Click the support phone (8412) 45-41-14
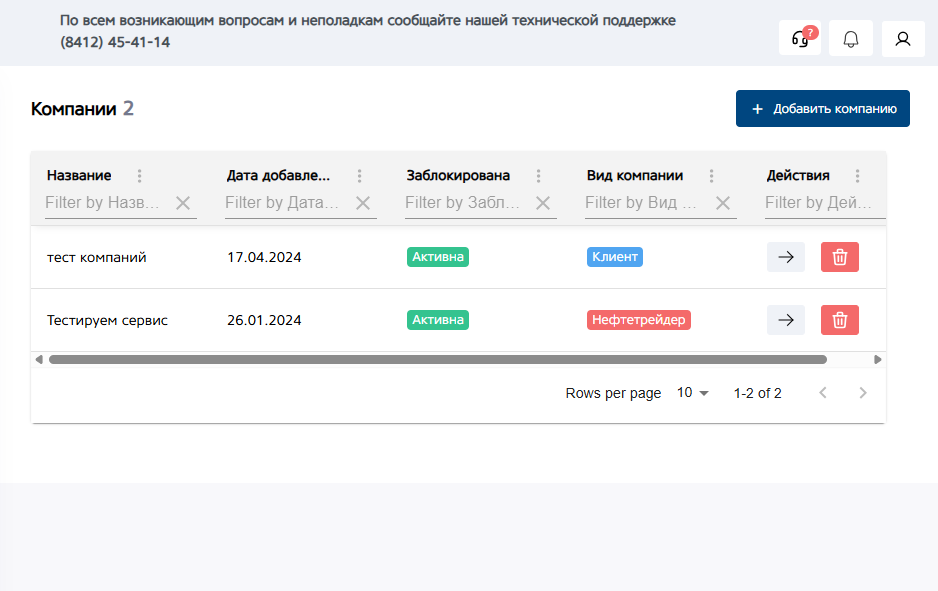 (x=115, y=42)
